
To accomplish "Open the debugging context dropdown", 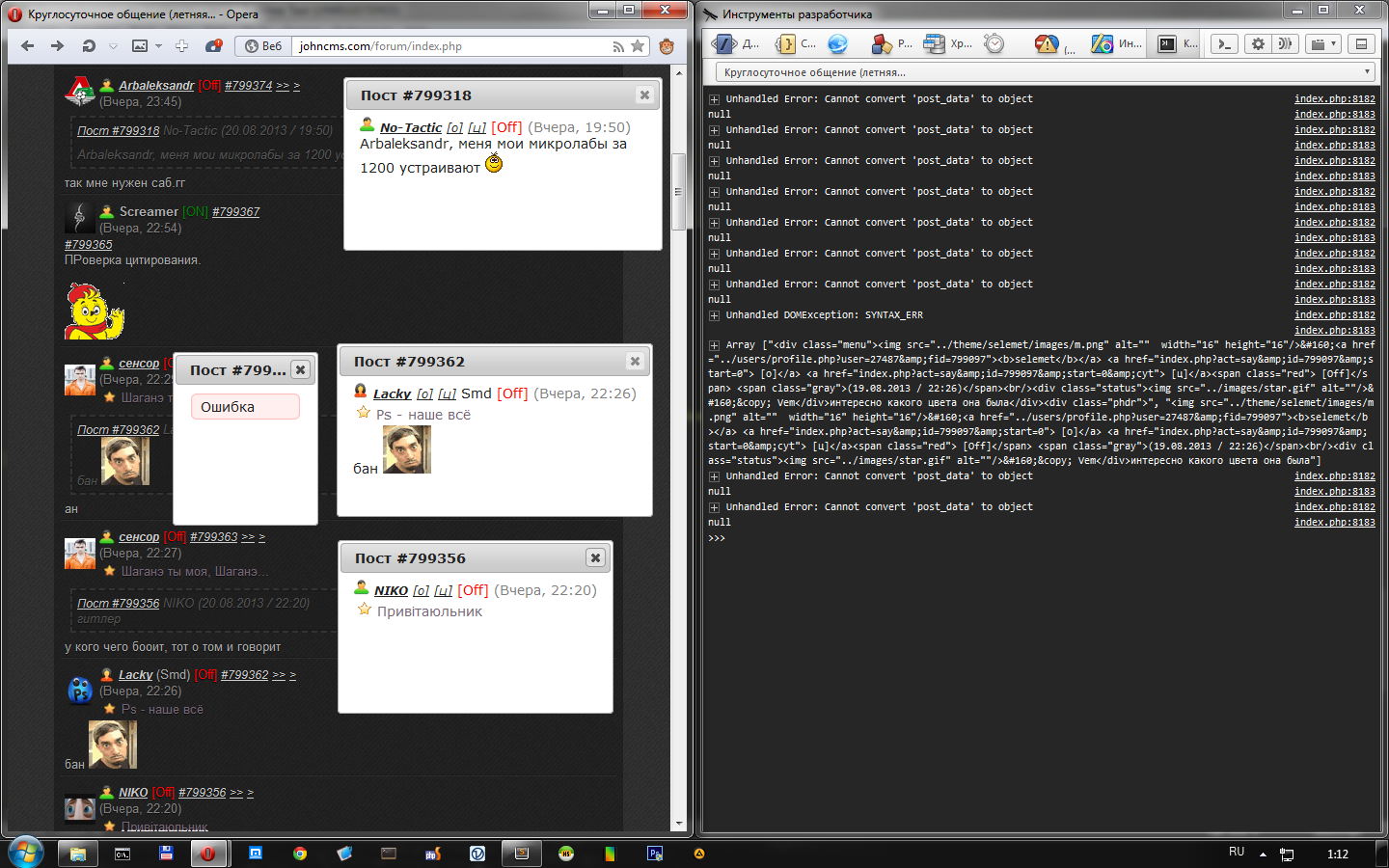I will [1046, 72].
